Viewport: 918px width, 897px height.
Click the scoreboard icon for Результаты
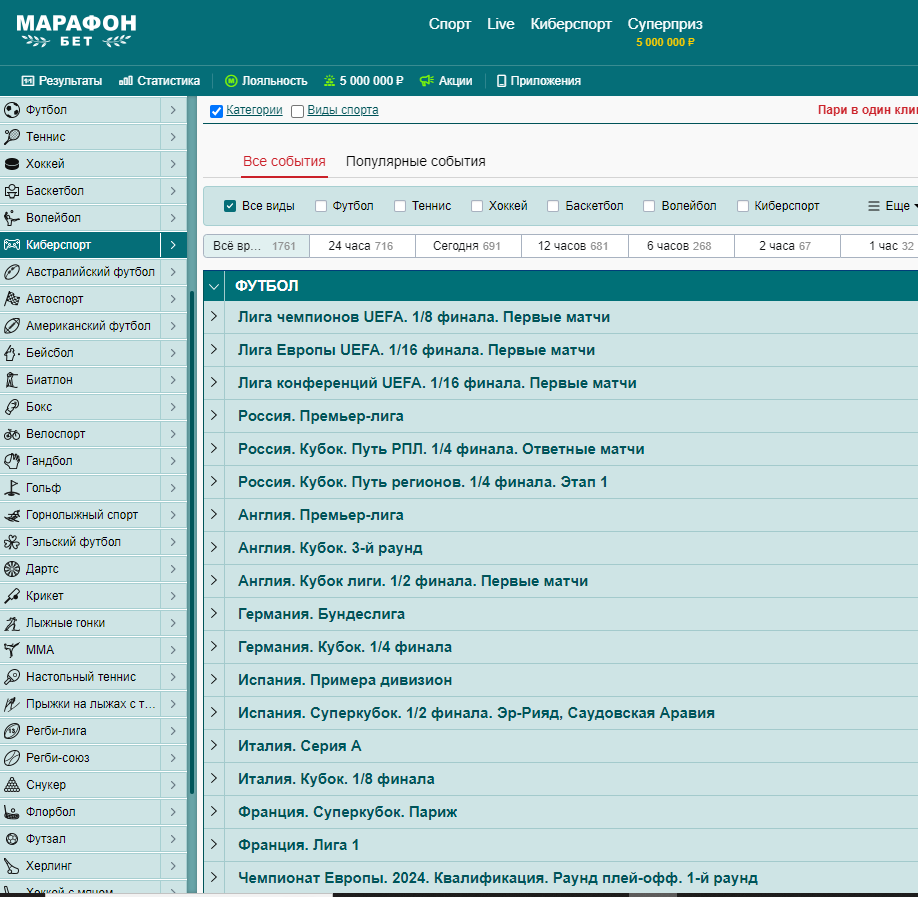pos(28,81)
